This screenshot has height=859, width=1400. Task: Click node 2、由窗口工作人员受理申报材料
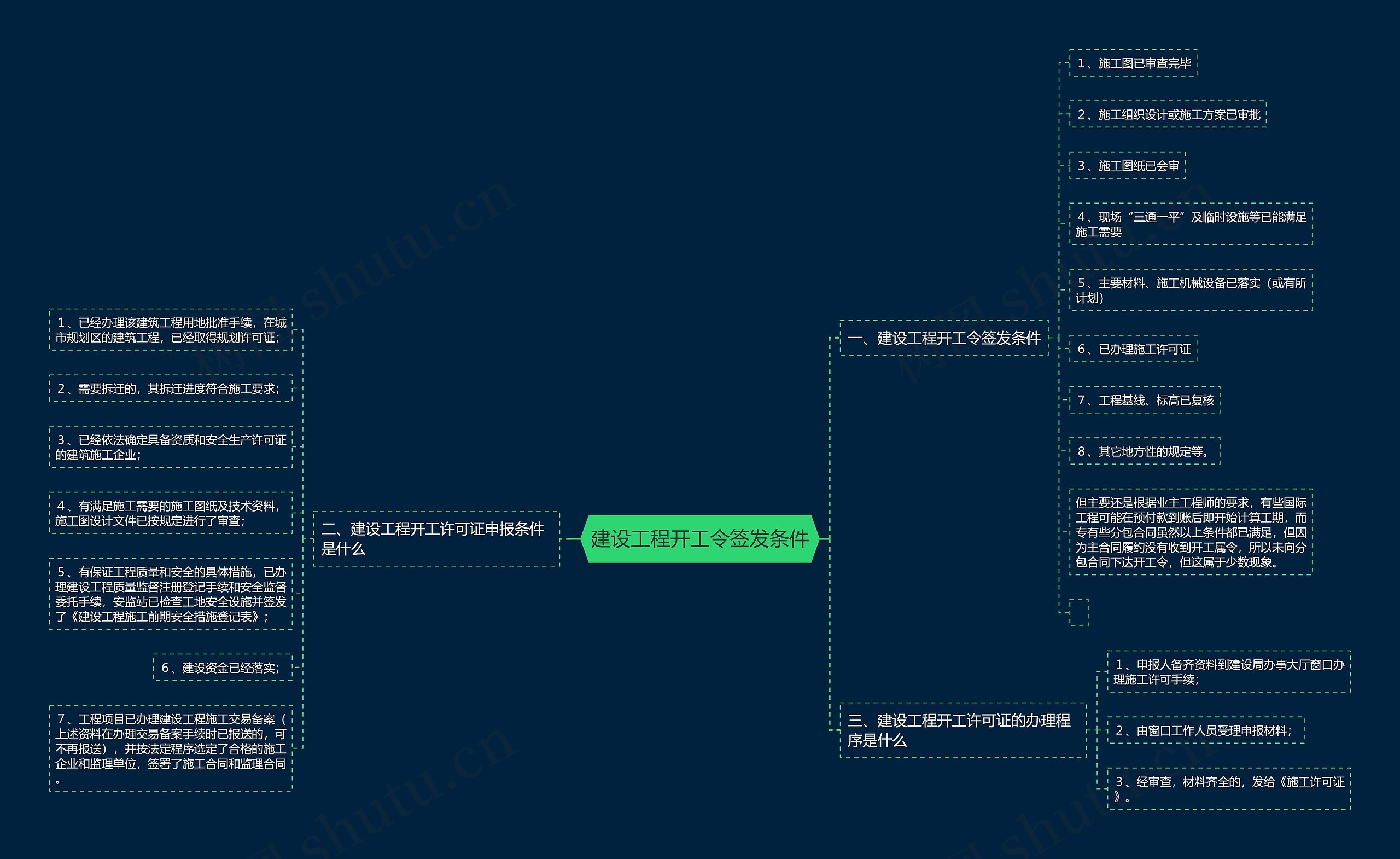[x=1205, y=730]
